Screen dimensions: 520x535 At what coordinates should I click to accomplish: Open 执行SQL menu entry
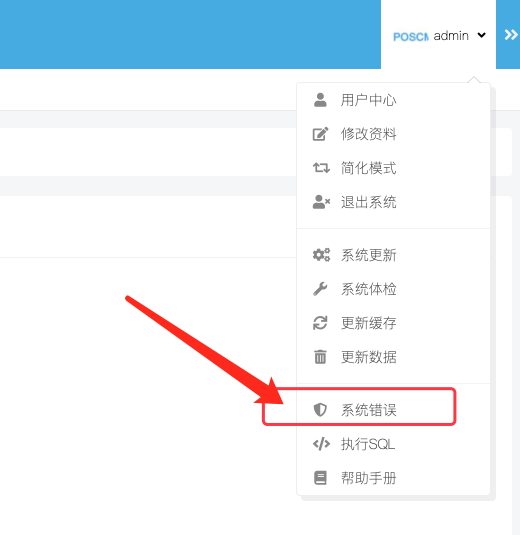point(393,444)
